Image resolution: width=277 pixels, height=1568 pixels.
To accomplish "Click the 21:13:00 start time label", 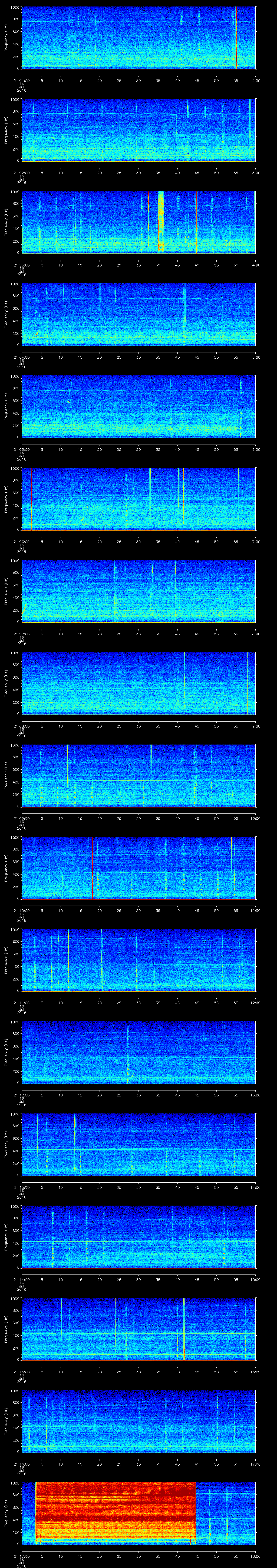I will (21, 1187).
